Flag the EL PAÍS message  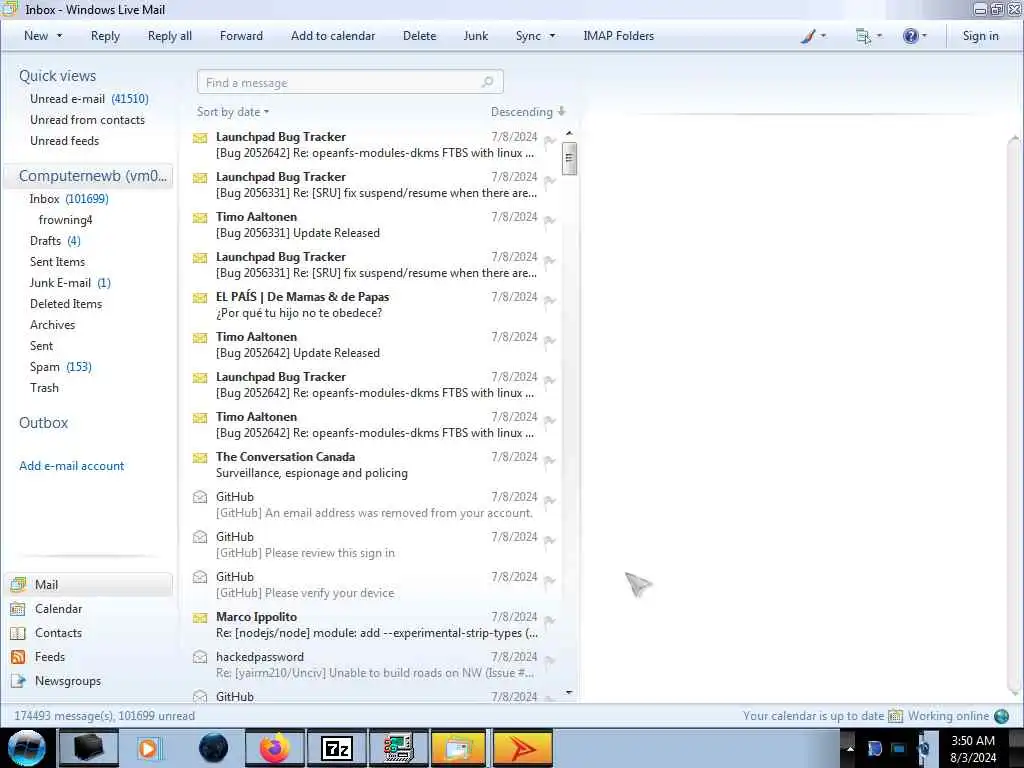pos(550,300)
